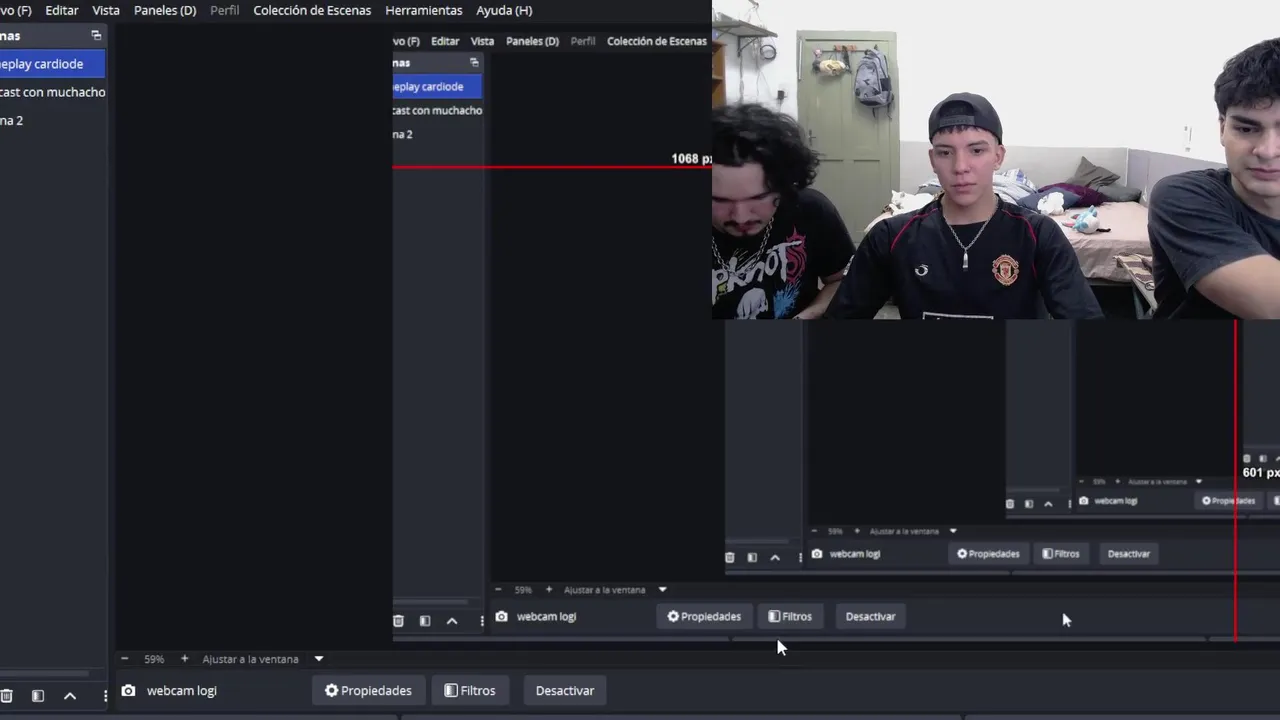Click the outer 'Ajustar a la ventana' label
Viewport: 1280px width, 720px height.
click(251, 660)
